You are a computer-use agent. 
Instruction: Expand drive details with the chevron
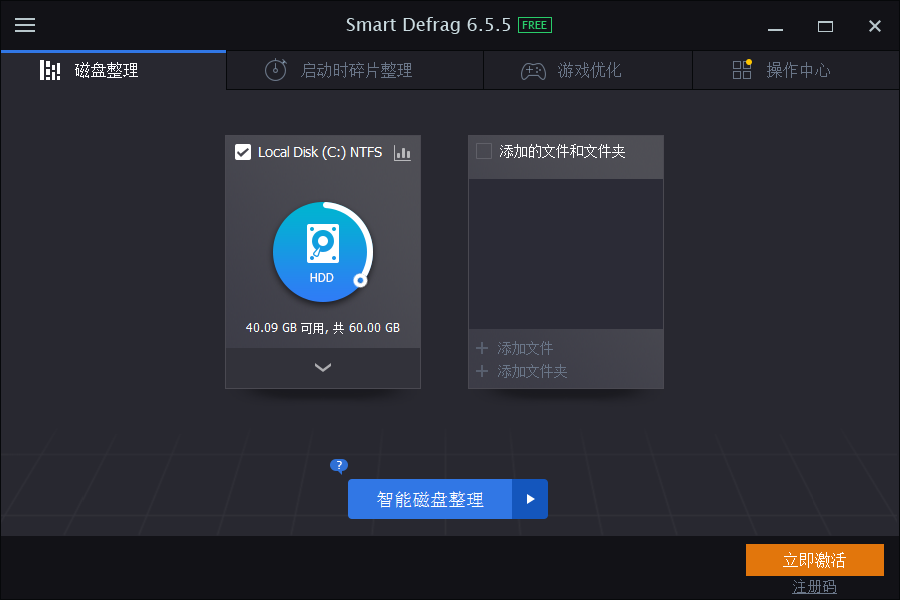tap(322, 368)
